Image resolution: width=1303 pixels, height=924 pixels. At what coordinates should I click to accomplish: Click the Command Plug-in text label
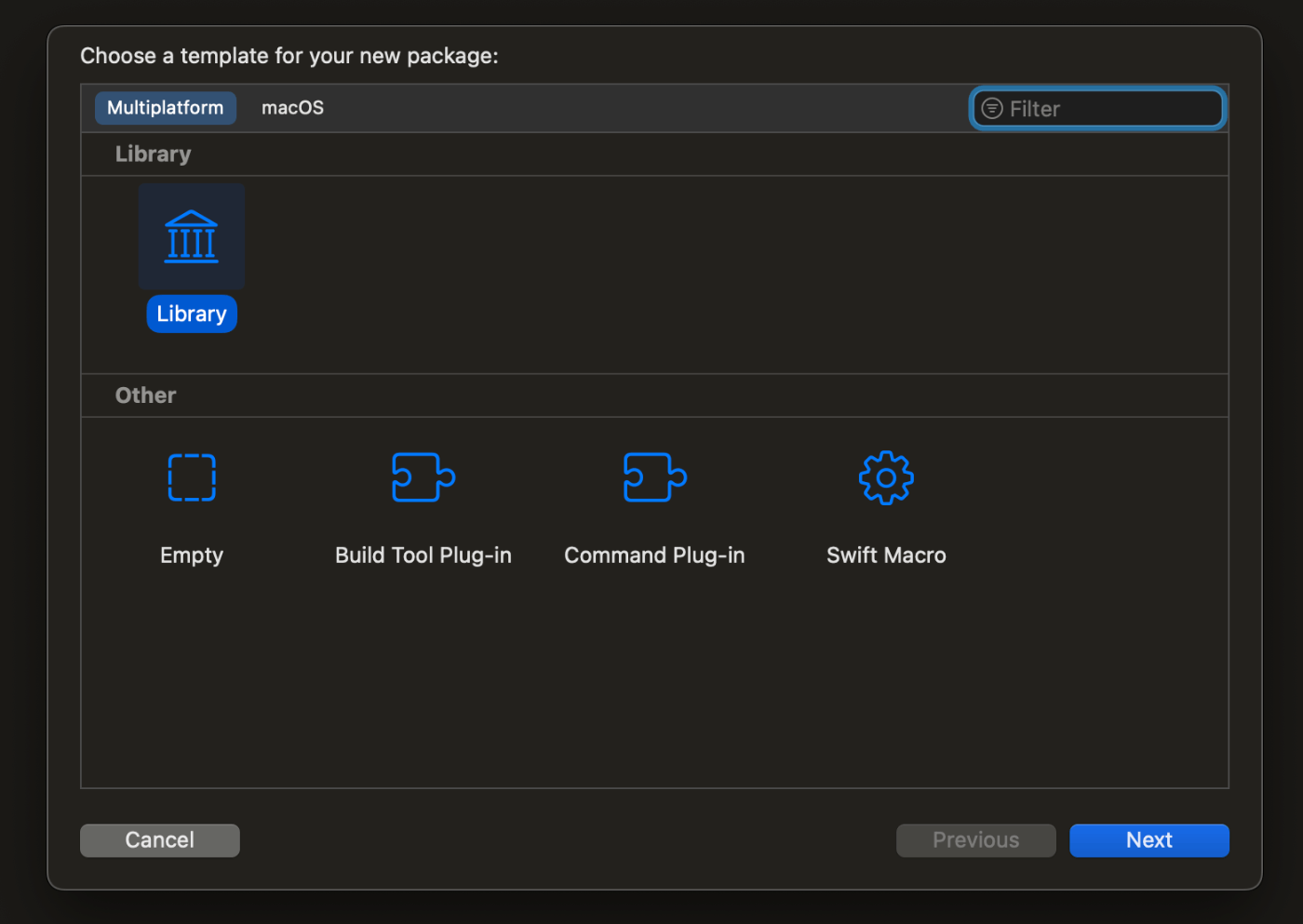(654, 556)
